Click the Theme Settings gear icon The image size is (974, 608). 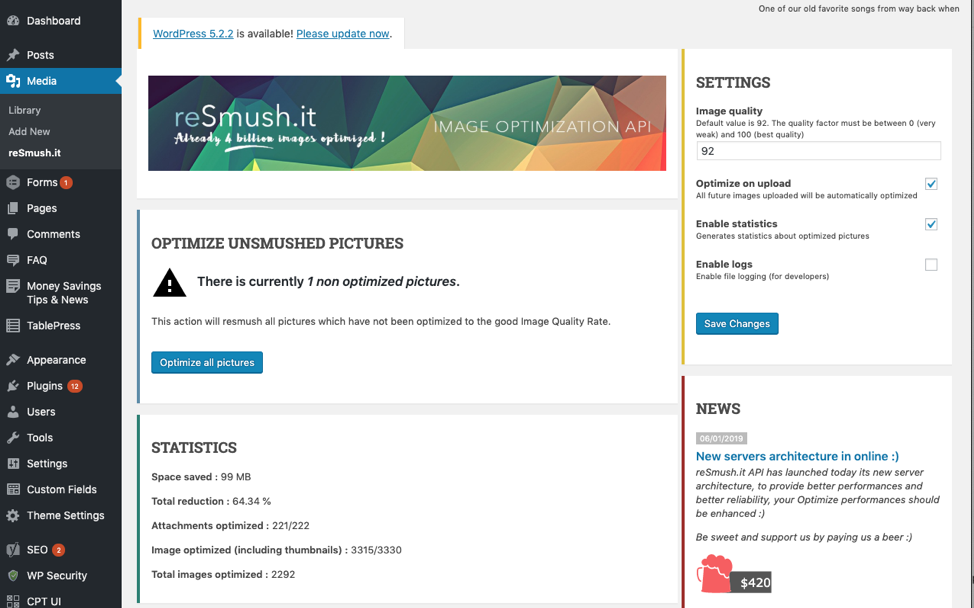pos(13,515)
